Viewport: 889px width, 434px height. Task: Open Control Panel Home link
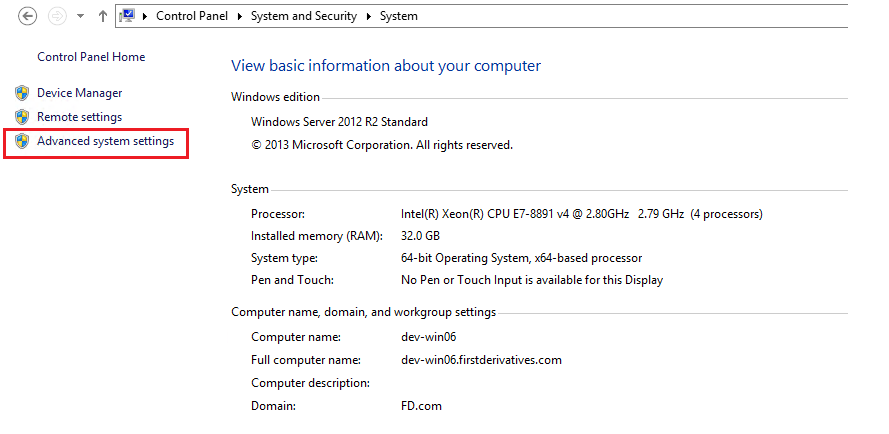click(91, 57)
